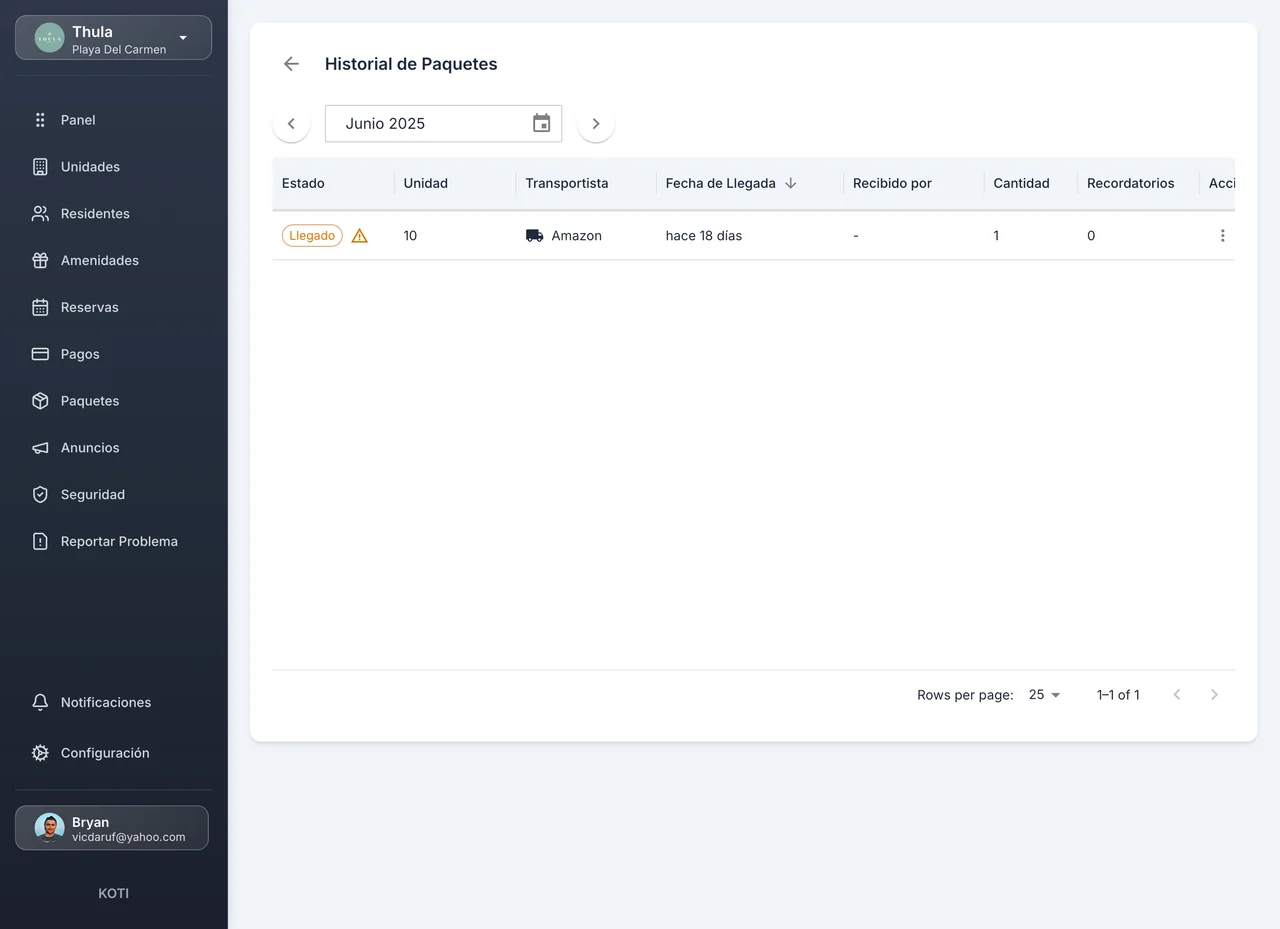1280x929 pixels.
Task: Sort by the Estado column header
Action: coord(303,183)
